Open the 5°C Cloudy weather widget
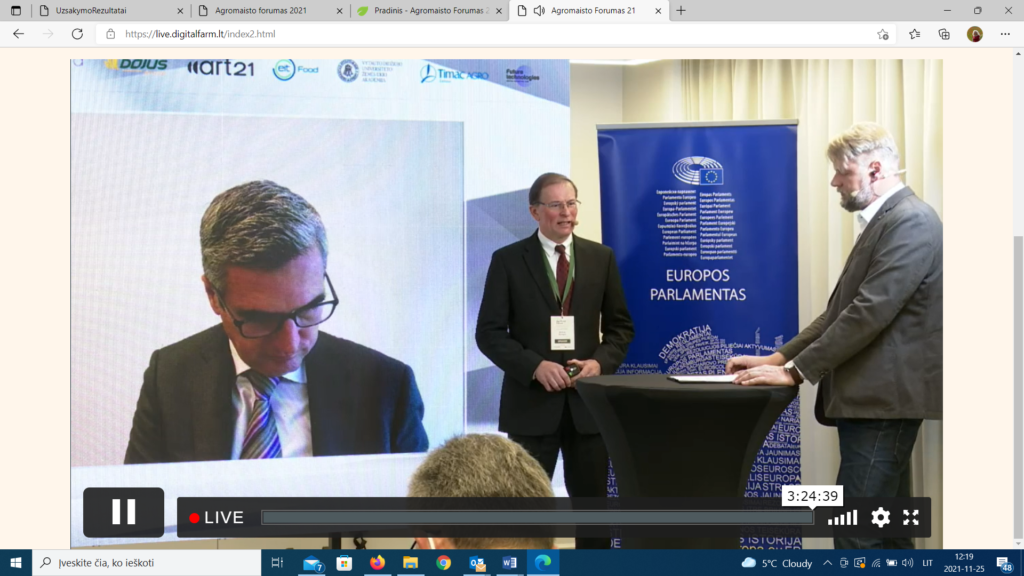This screenshot has height=576, width=1024. coord(777,563)
